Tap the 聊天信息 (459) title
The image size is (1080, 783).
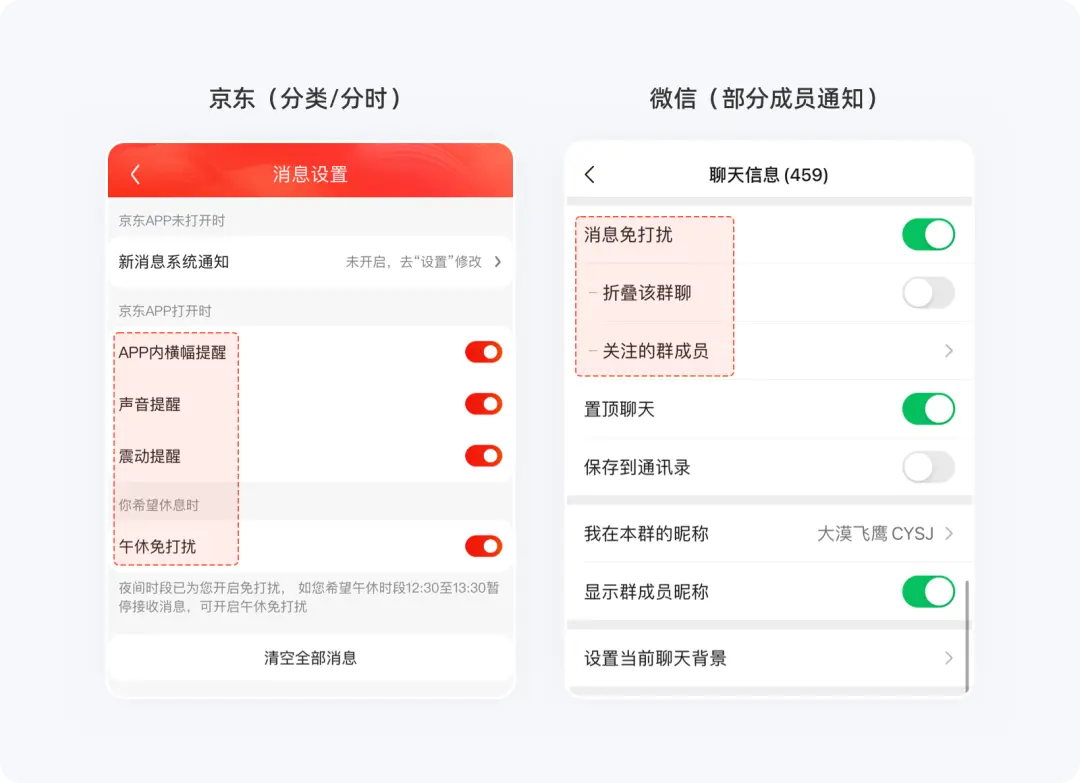(x=769, y=175)
